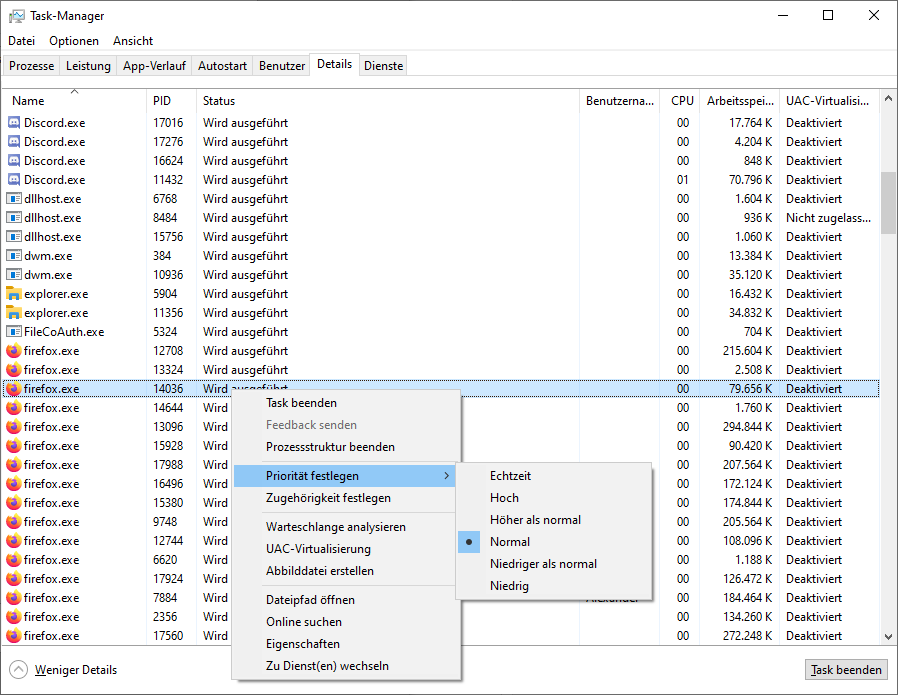Image resolution: width=898 pixels, height=695 pixels.
Task: Collapse view with Weniger Details arrow
Action: click(18, 669)
